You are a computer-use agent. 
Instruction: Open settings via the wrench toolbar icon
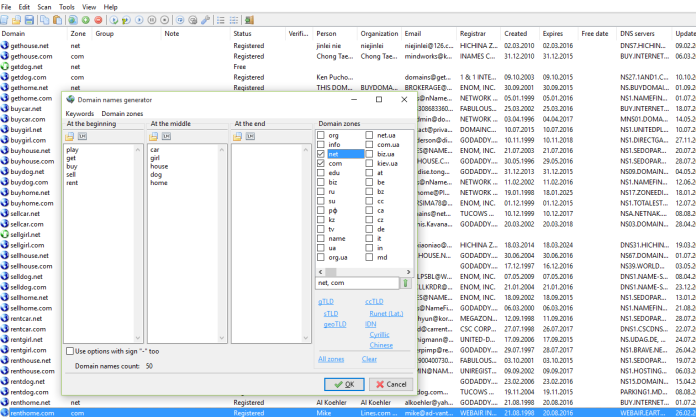pyautogui.click(x=206, y=20)
